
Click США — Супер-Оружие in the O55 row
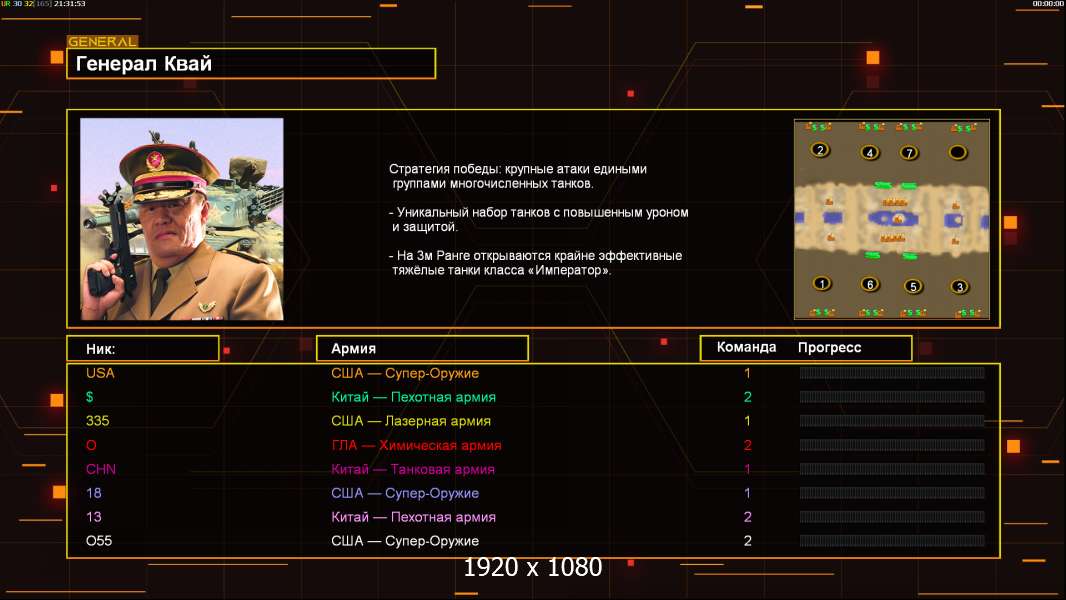(405, 541)
